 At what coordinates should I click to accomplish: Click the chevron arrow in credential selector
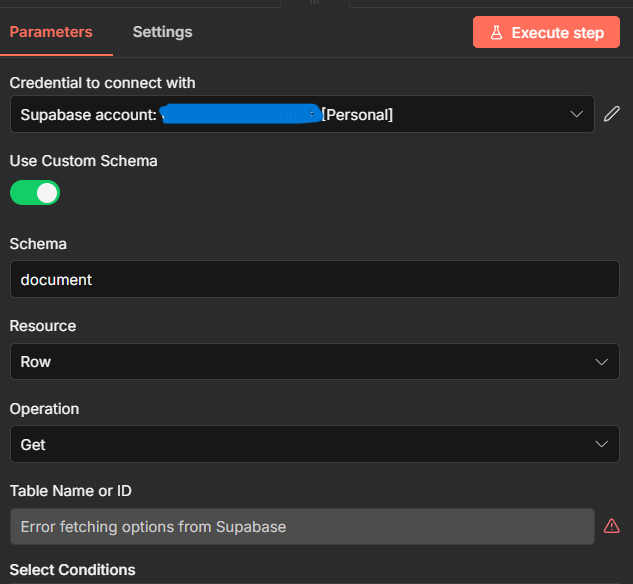[x=576, y=115]
